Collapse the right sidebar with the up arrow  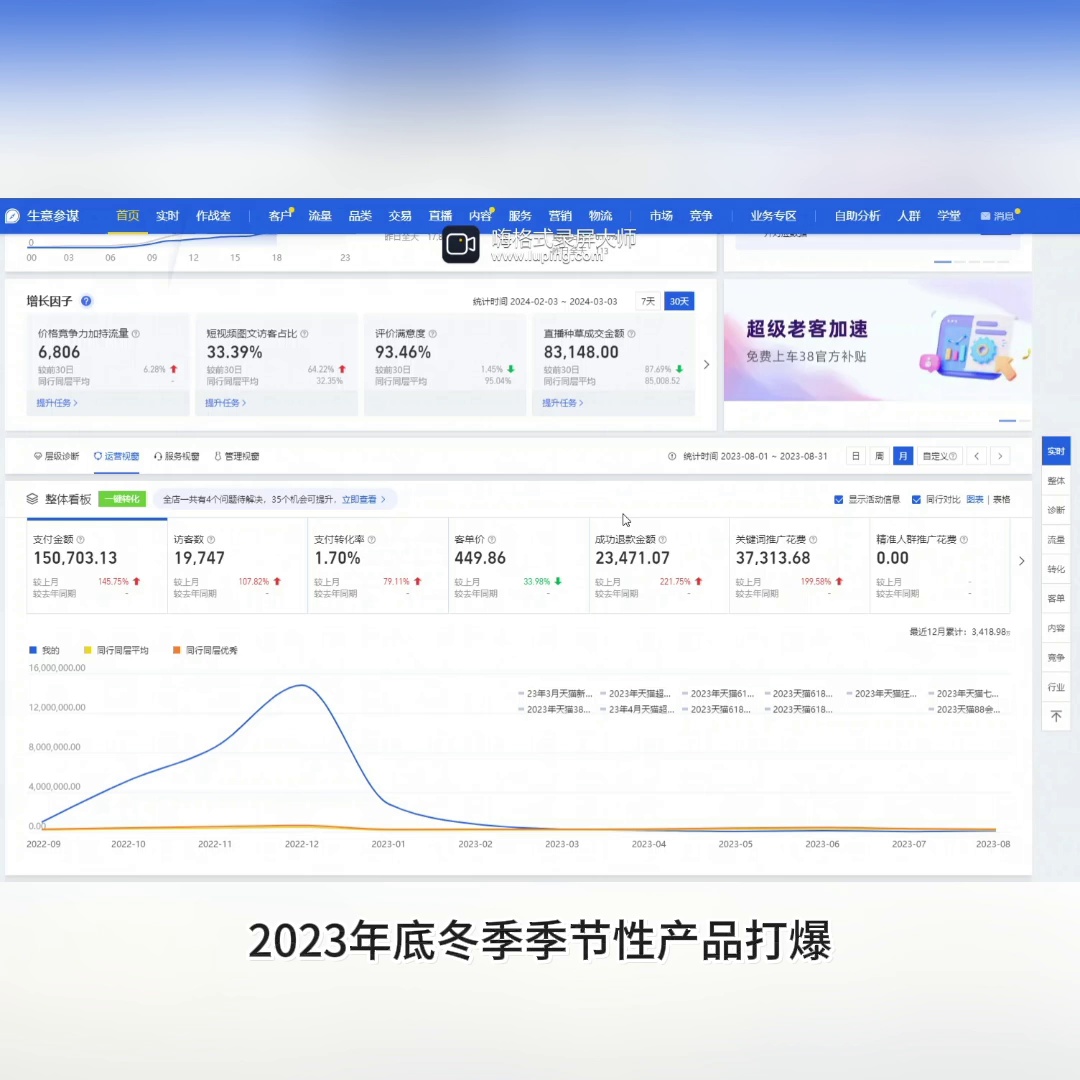1056,716
